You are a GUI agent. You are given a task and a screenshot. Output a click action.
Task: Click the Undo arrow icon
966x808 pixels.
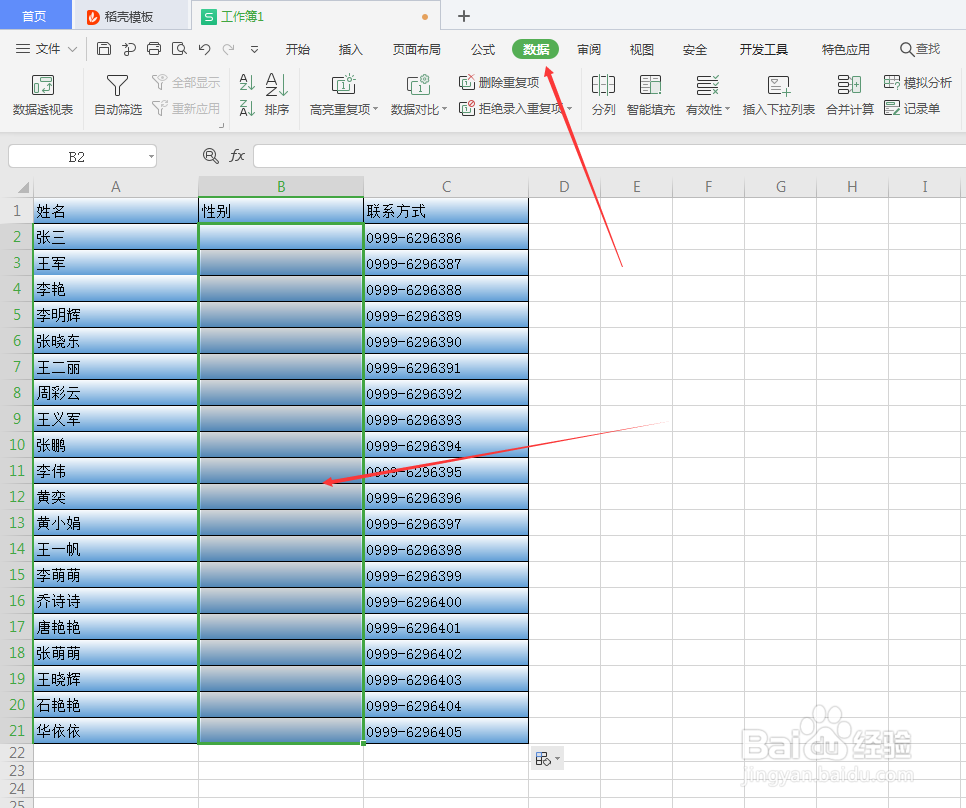point(205,49)
